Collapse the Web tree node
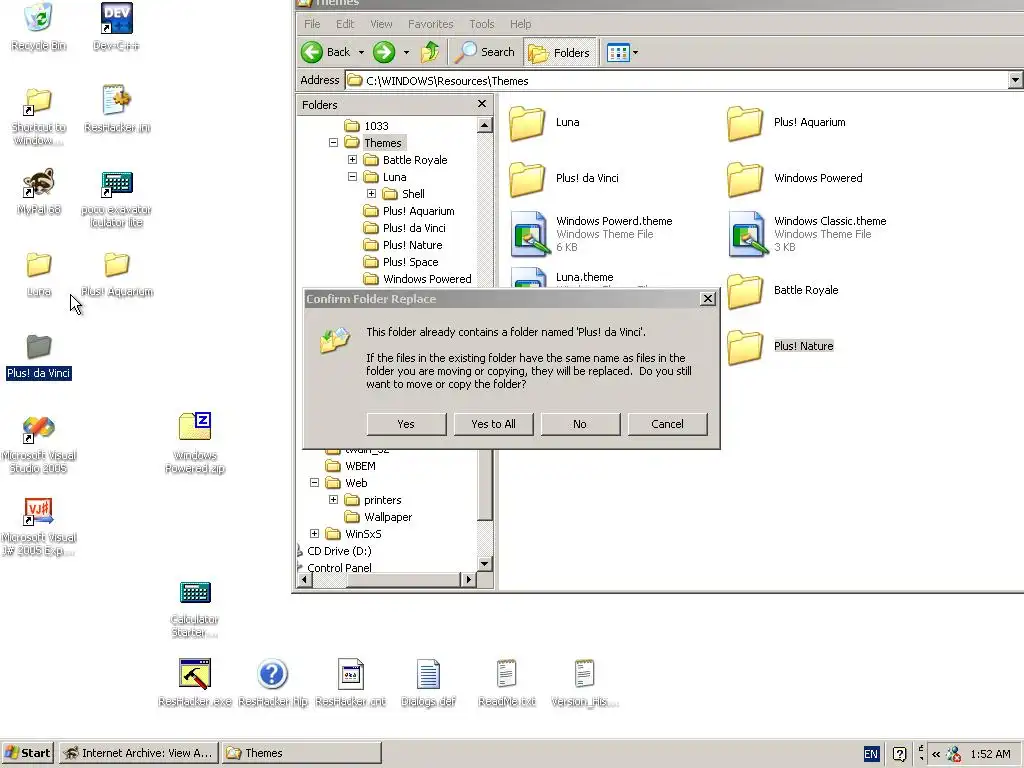This screenshot has width=1024, height=768. (314, 483)
